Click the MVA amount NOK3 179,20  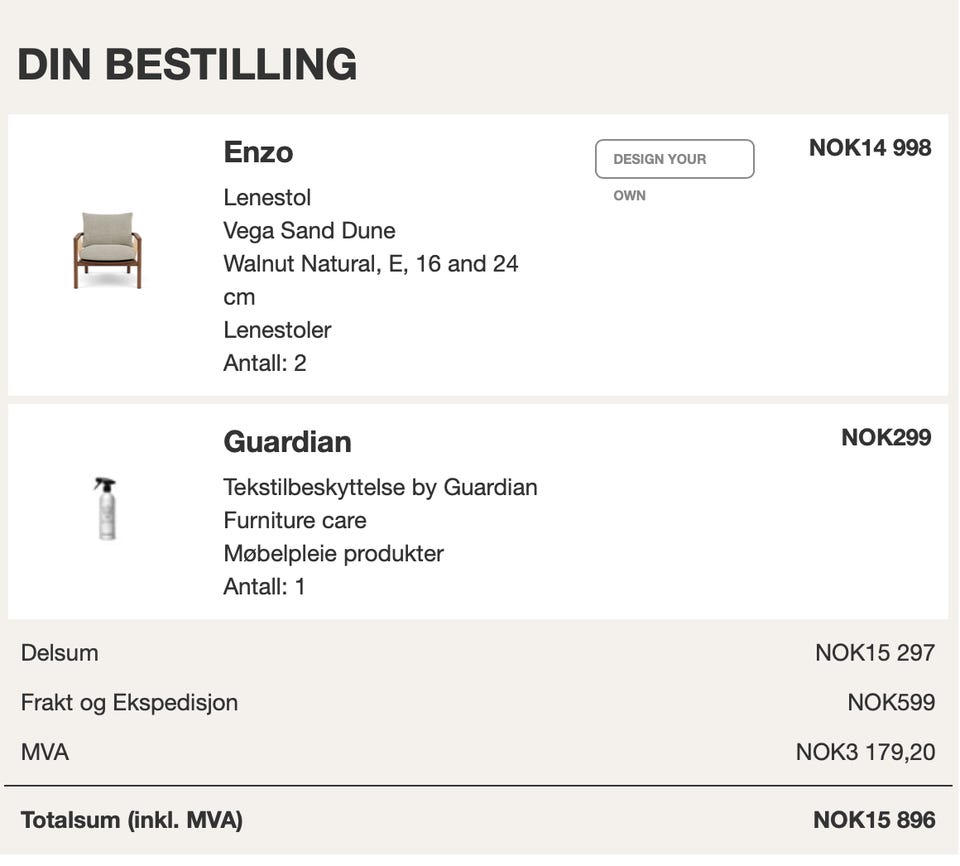tap(865, 752)
